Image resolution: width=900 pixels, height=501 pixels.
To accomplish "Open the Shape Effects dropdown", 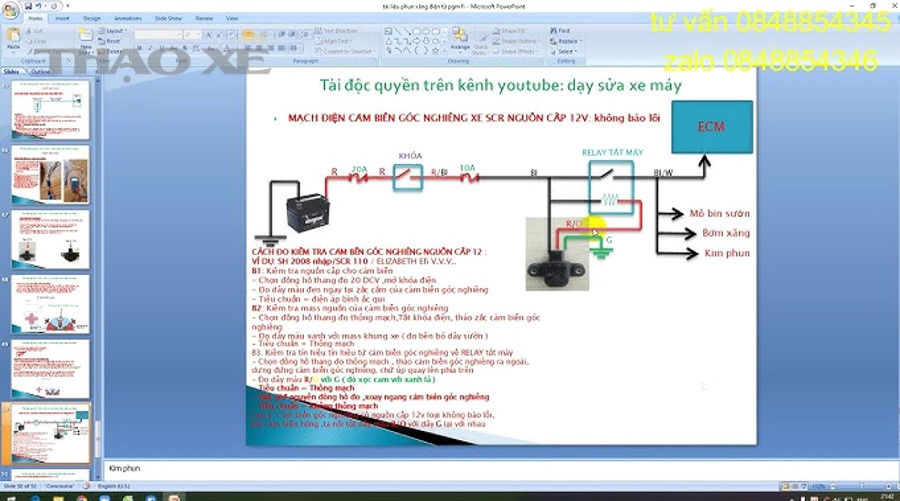I will pos(515,51).
